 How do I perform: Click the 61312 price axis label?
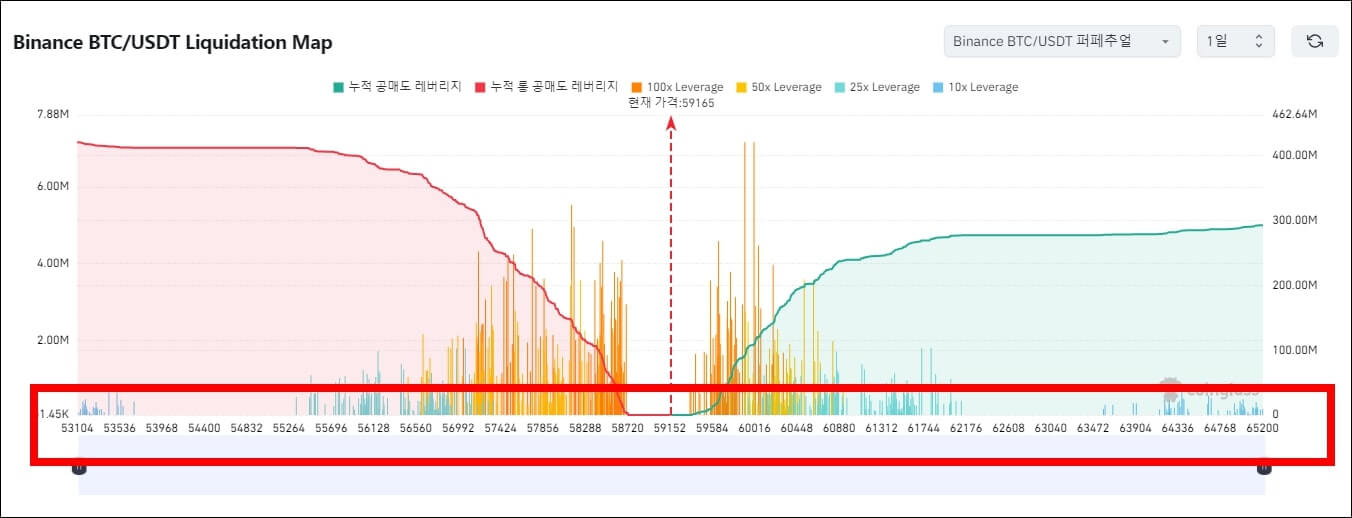pos(881,428)
